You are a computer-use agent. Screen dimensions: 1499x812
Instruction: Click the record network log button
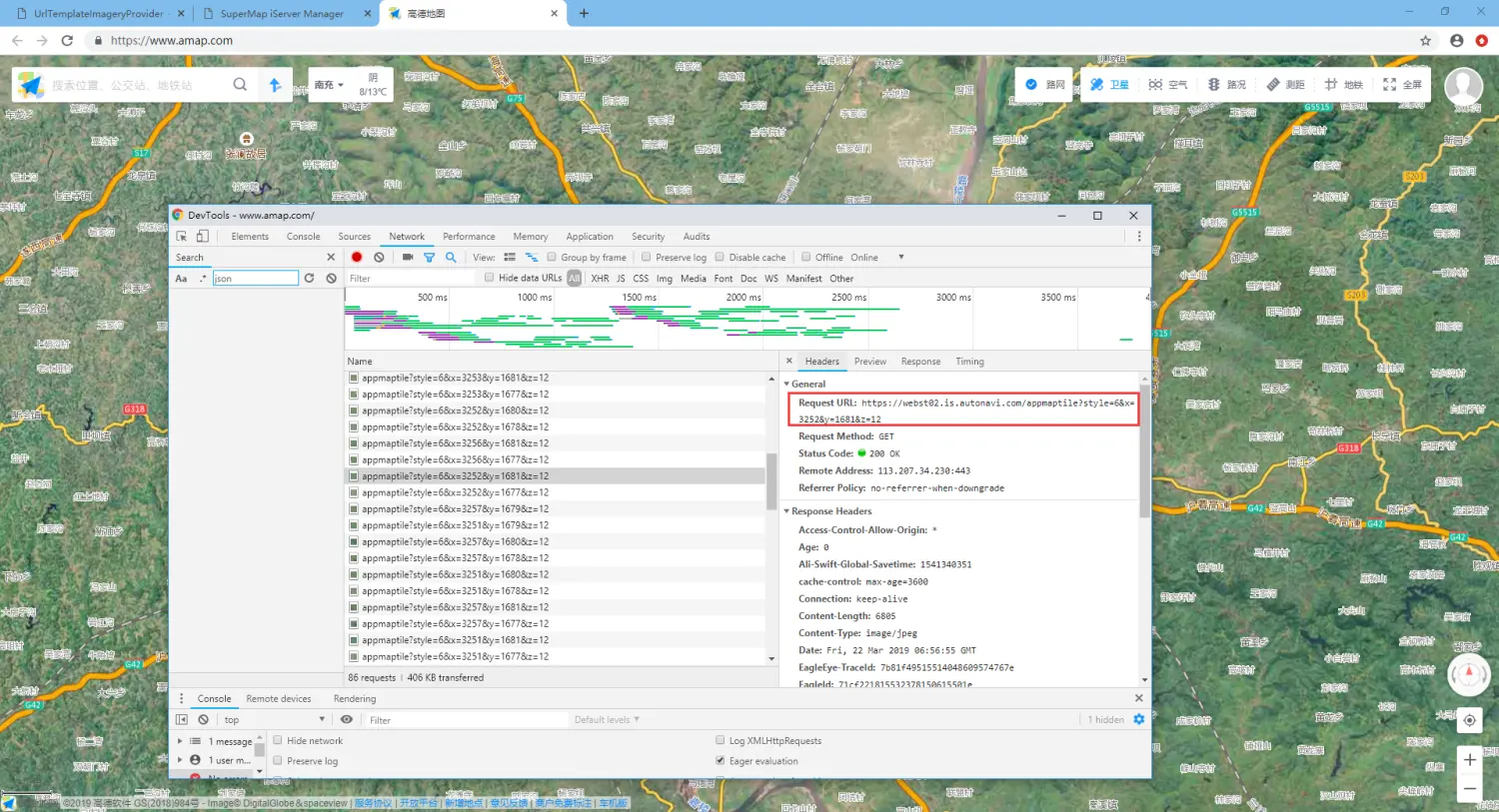(357, 257)
